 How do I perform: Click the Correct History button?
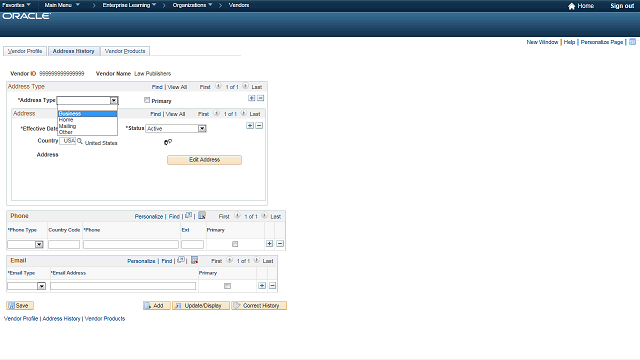pyautogui.click(x=259, y=305)
